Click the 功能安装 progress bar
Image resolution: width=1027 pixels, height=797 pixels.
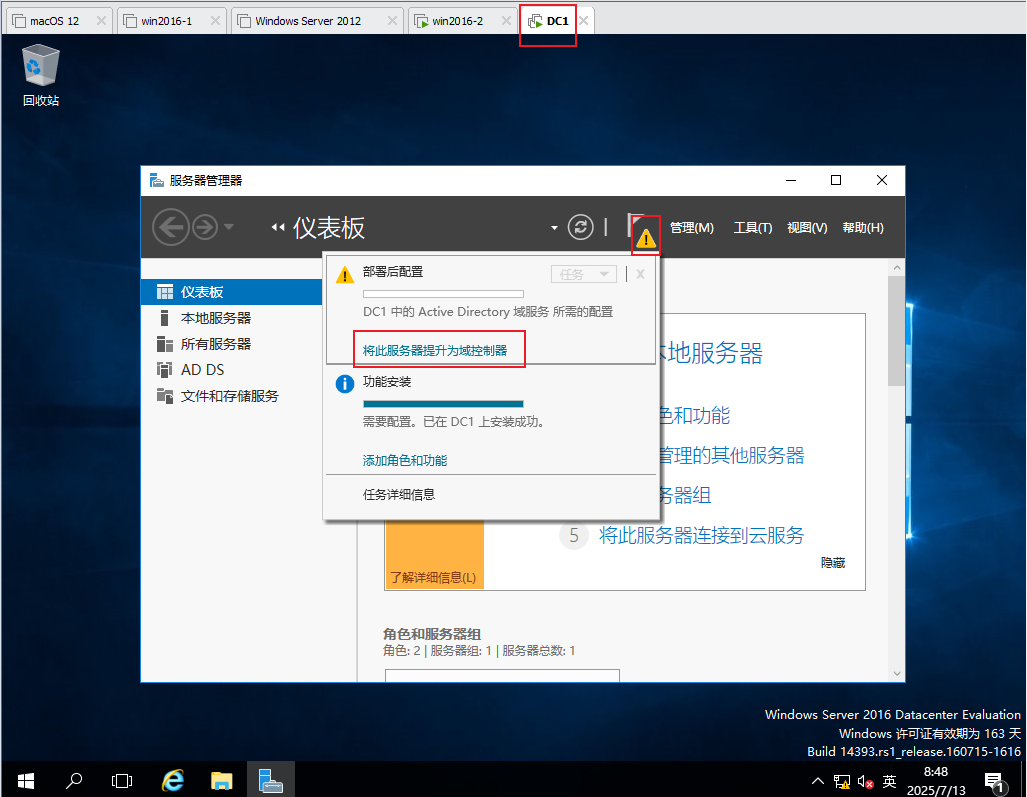click(x=443, y=404)
